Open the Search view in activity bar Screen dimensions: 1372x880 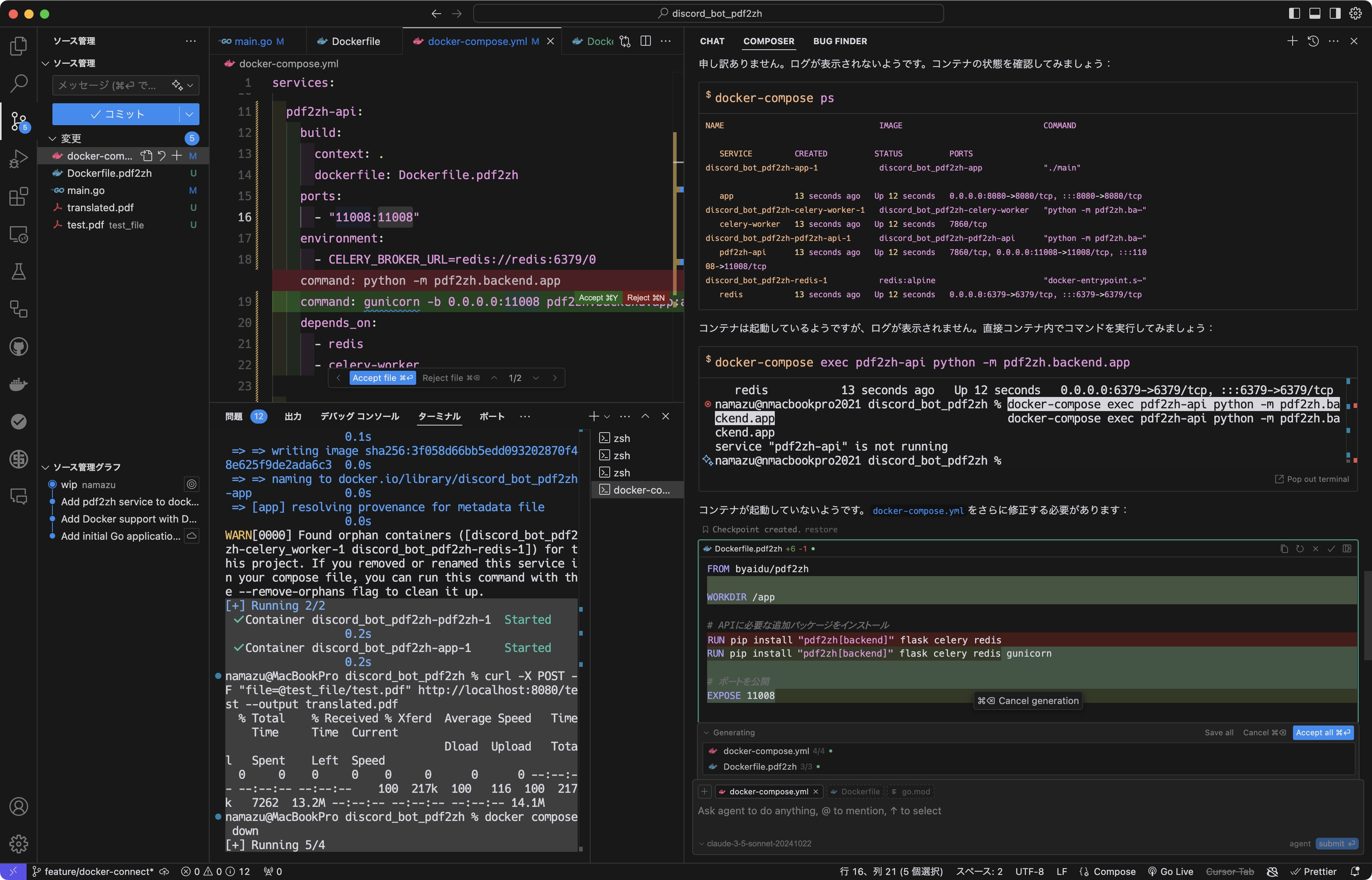[x=18, y=83]
